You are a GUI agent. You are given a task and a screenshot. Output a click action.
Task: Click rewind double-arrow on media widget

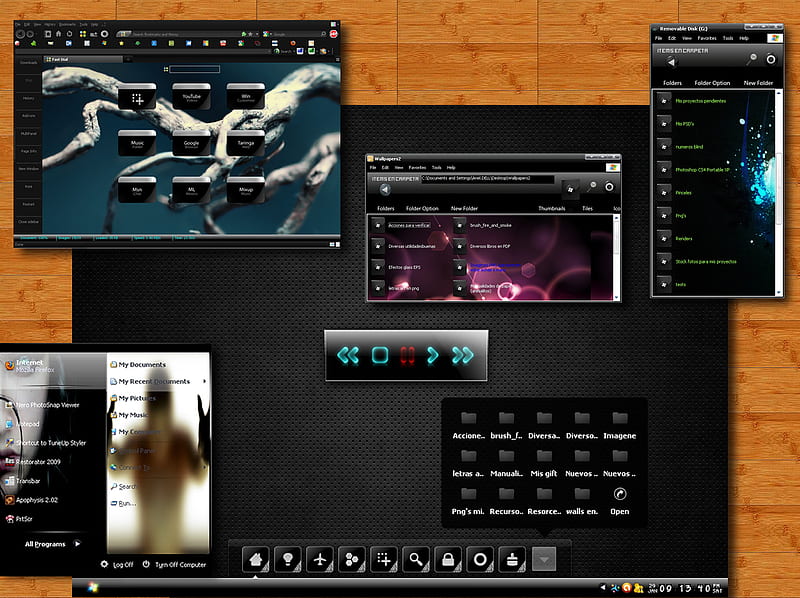click(348, 355)
